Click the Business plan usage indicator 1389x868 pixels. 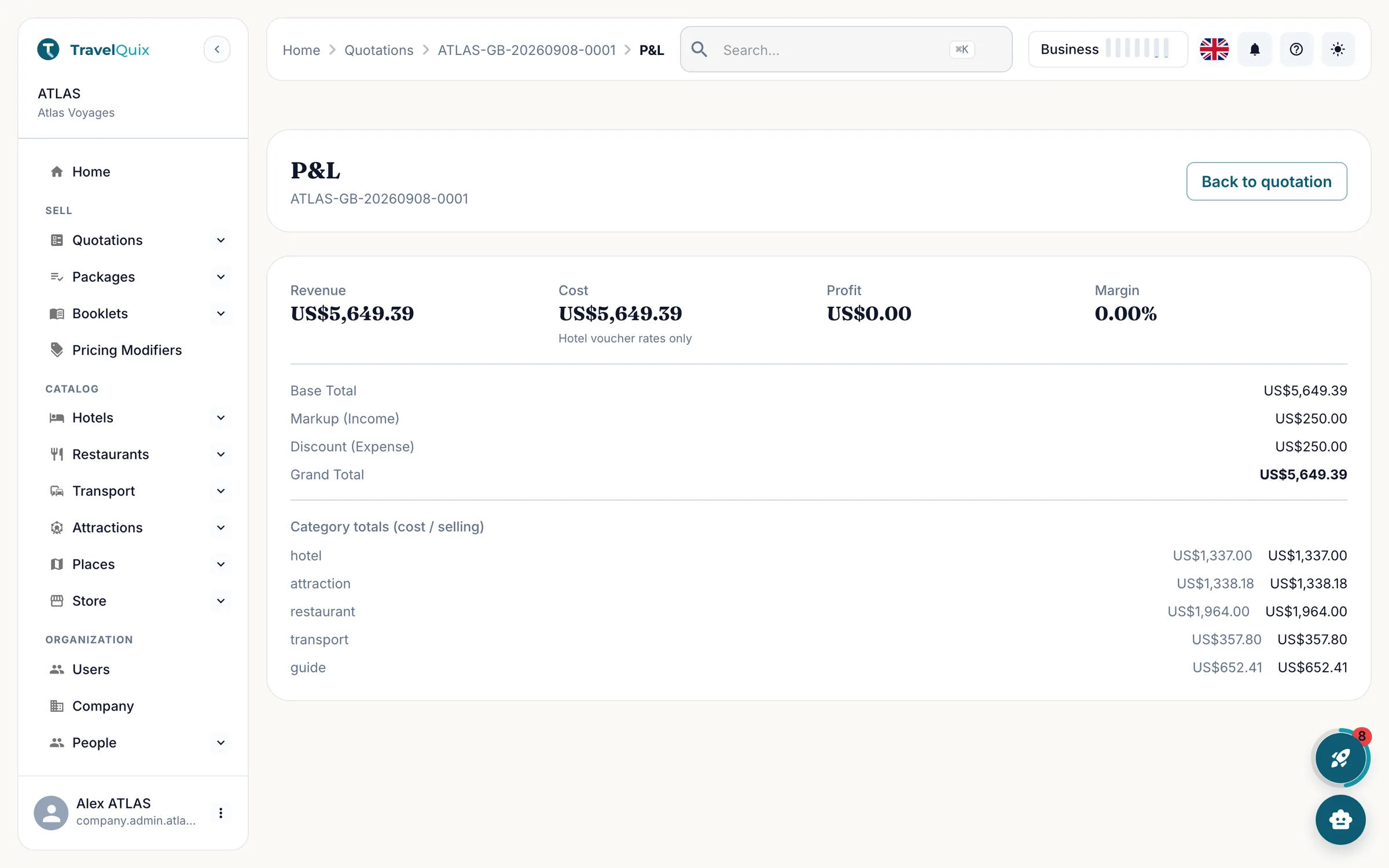[x=1108, y=49]
